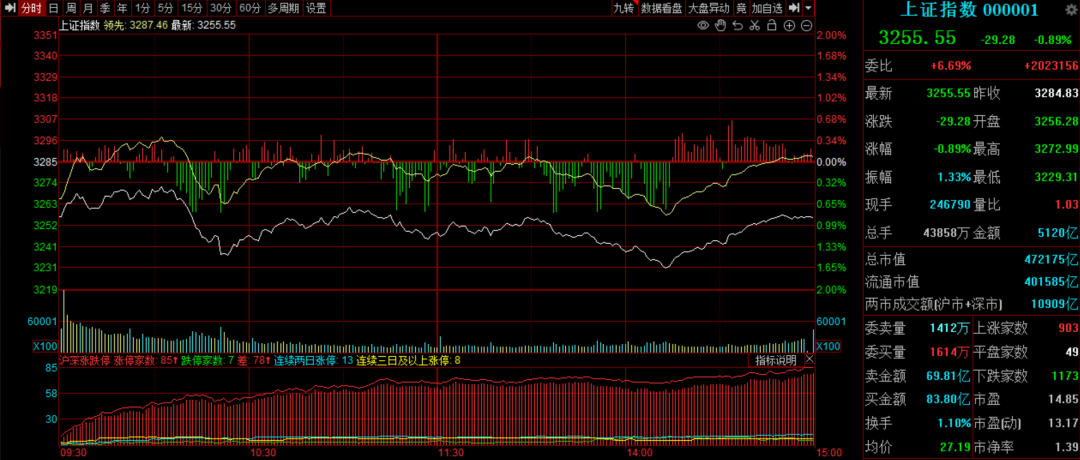Switch to the 周 weekly chart tab
The height and width of the screenshot is (460, 1080).
point(71,8)
